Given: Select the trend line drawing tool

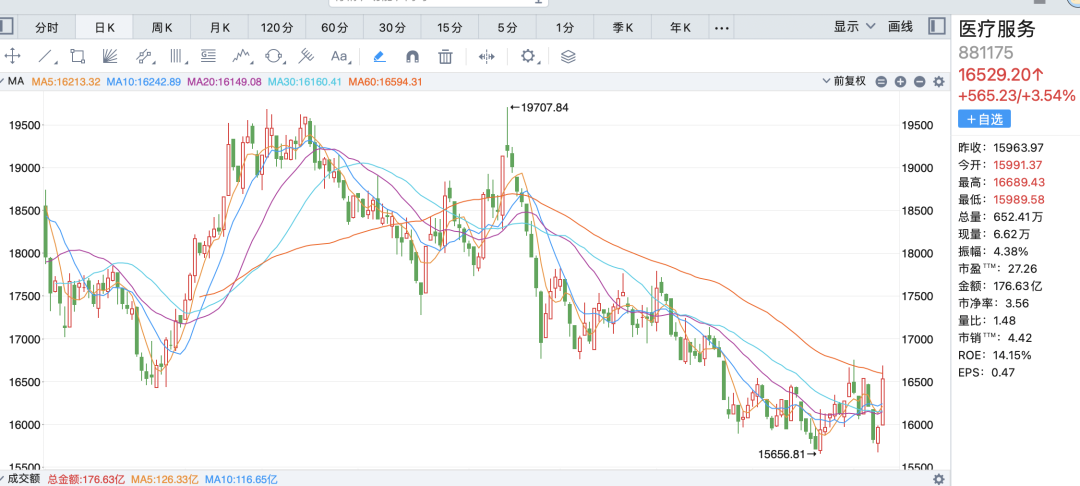Looking at the screenshot, I should point(45,56).
